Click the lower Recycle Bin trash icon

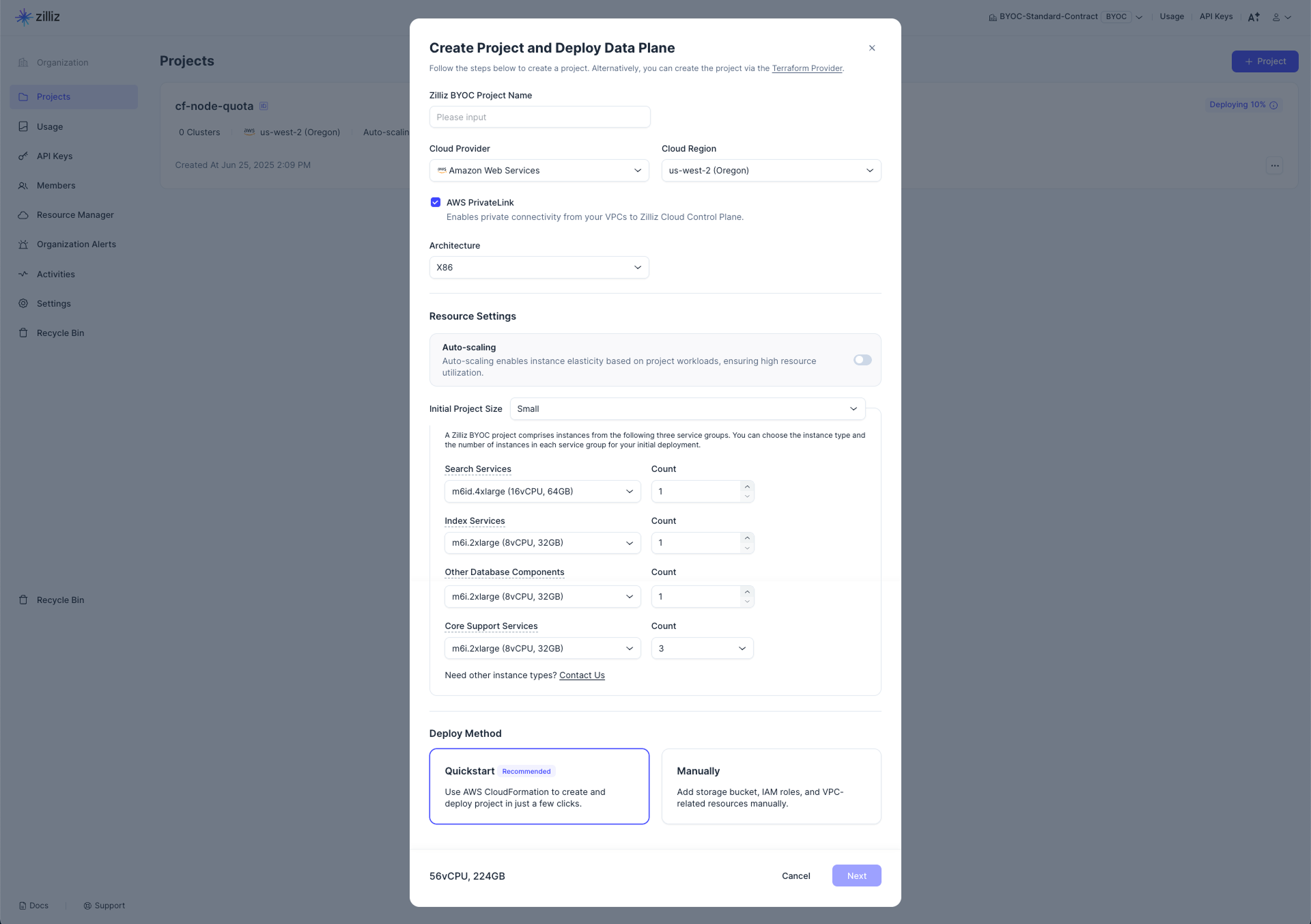pos(23,600)
